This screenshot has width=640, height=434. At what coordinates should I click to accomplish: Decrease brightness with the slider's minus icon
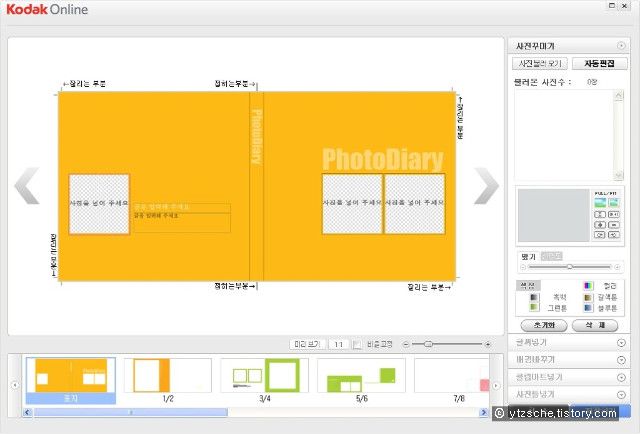click(x=523, y=267)
